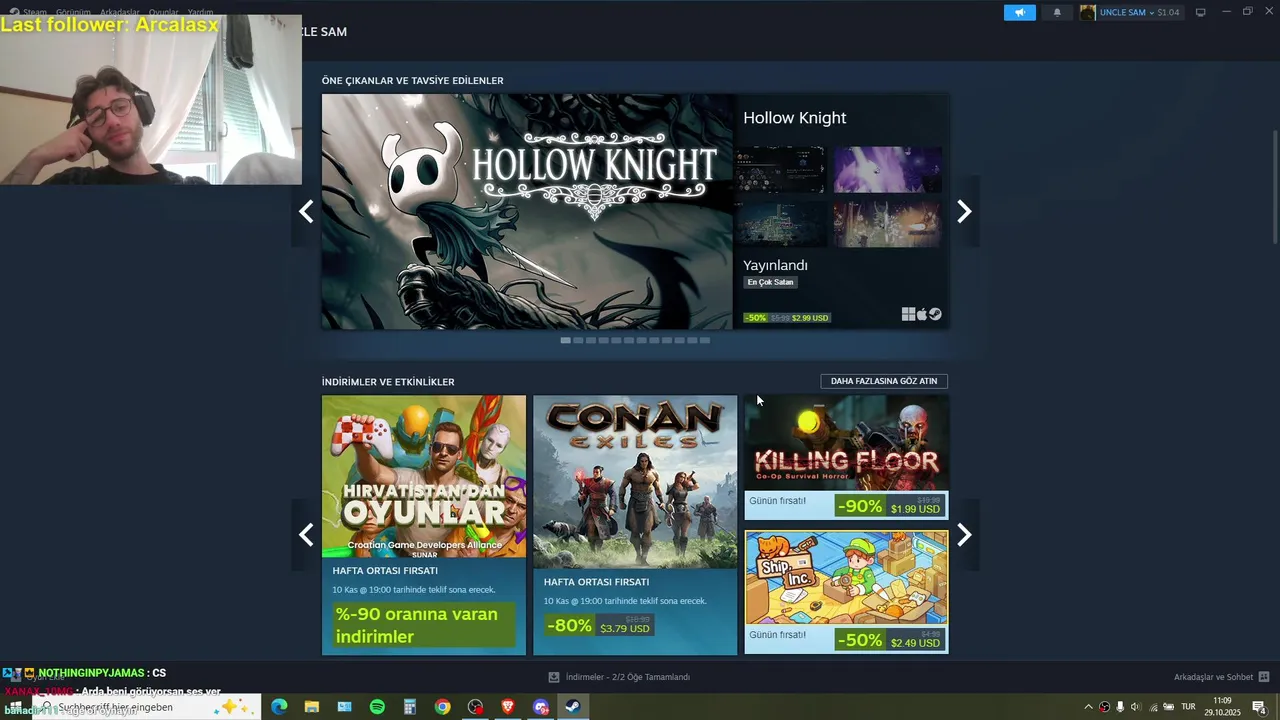Screen dimensions: 1280x720
Task: Open the taskbar clock showing 11:09
Action: [x=1222, y=707]
